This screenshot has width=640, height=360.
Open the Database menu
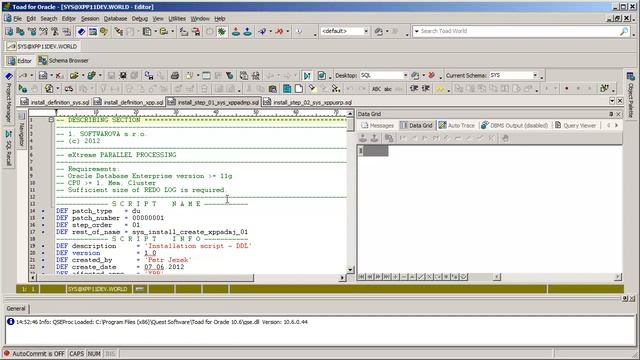click(115, 18)
